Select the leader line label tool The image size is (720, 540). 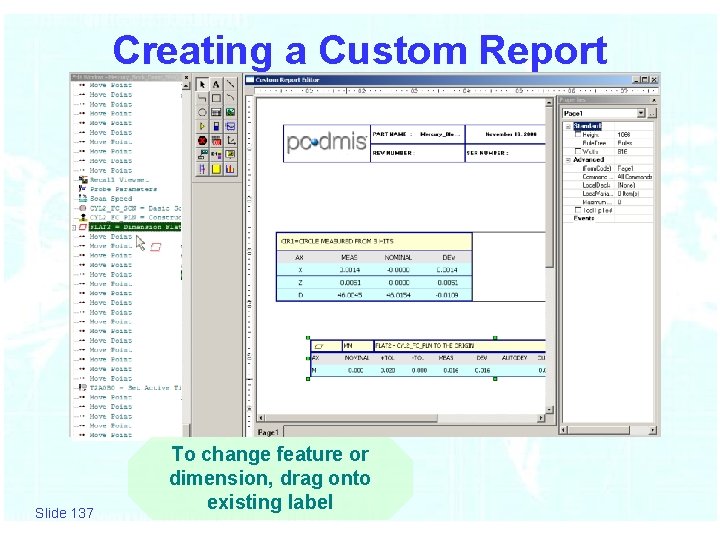coord(202,155)
